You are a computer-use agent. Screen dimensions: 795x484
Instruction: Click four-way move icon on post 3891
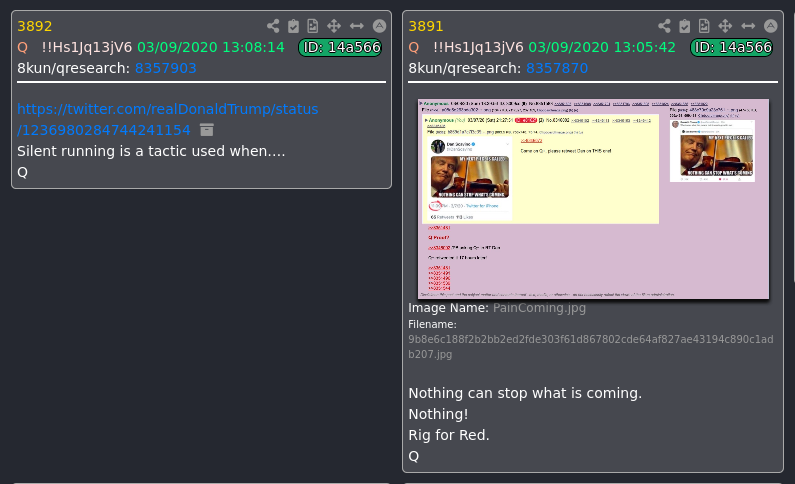725,26
